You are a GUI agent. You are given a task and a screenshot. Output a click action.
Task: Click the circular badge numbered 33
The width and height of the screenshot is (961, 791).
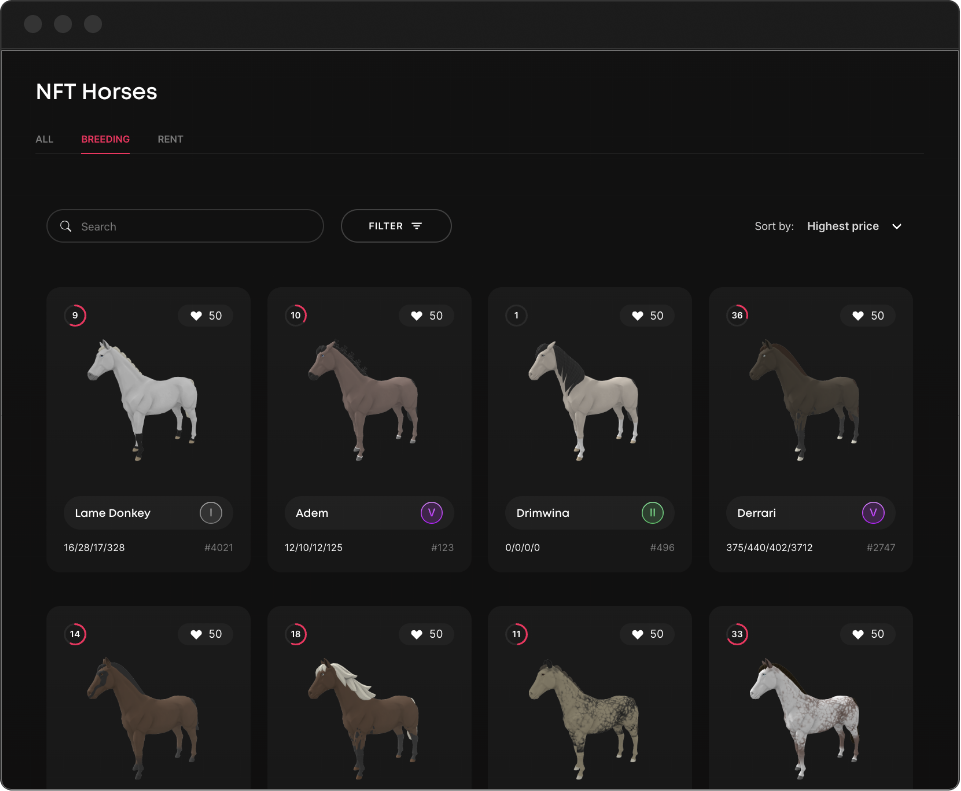click(737, 634)
